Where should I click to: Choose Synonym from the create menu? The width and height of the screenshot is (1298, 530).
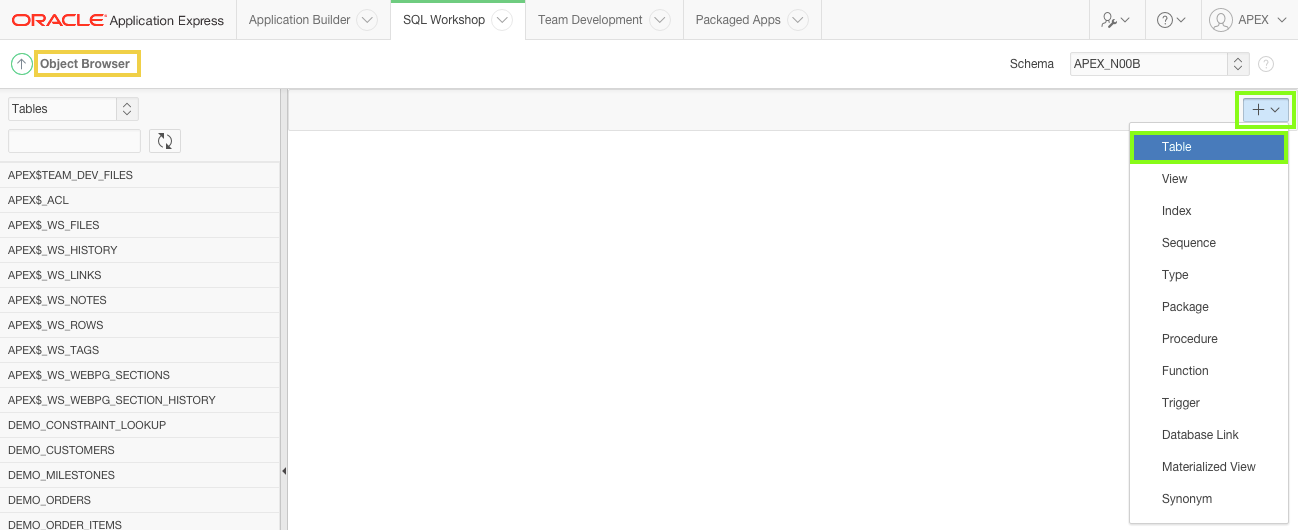pos(1208,499)
